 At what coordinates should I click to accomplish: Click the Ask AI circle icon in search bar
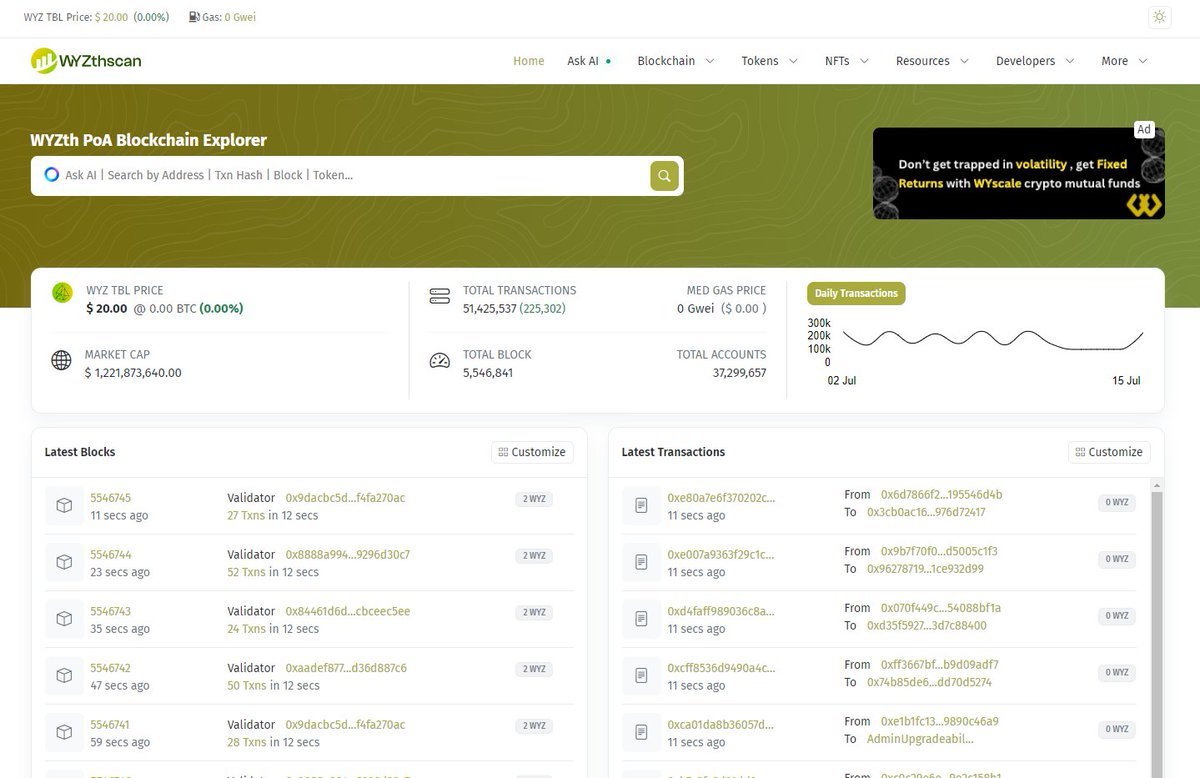(52, 175)
